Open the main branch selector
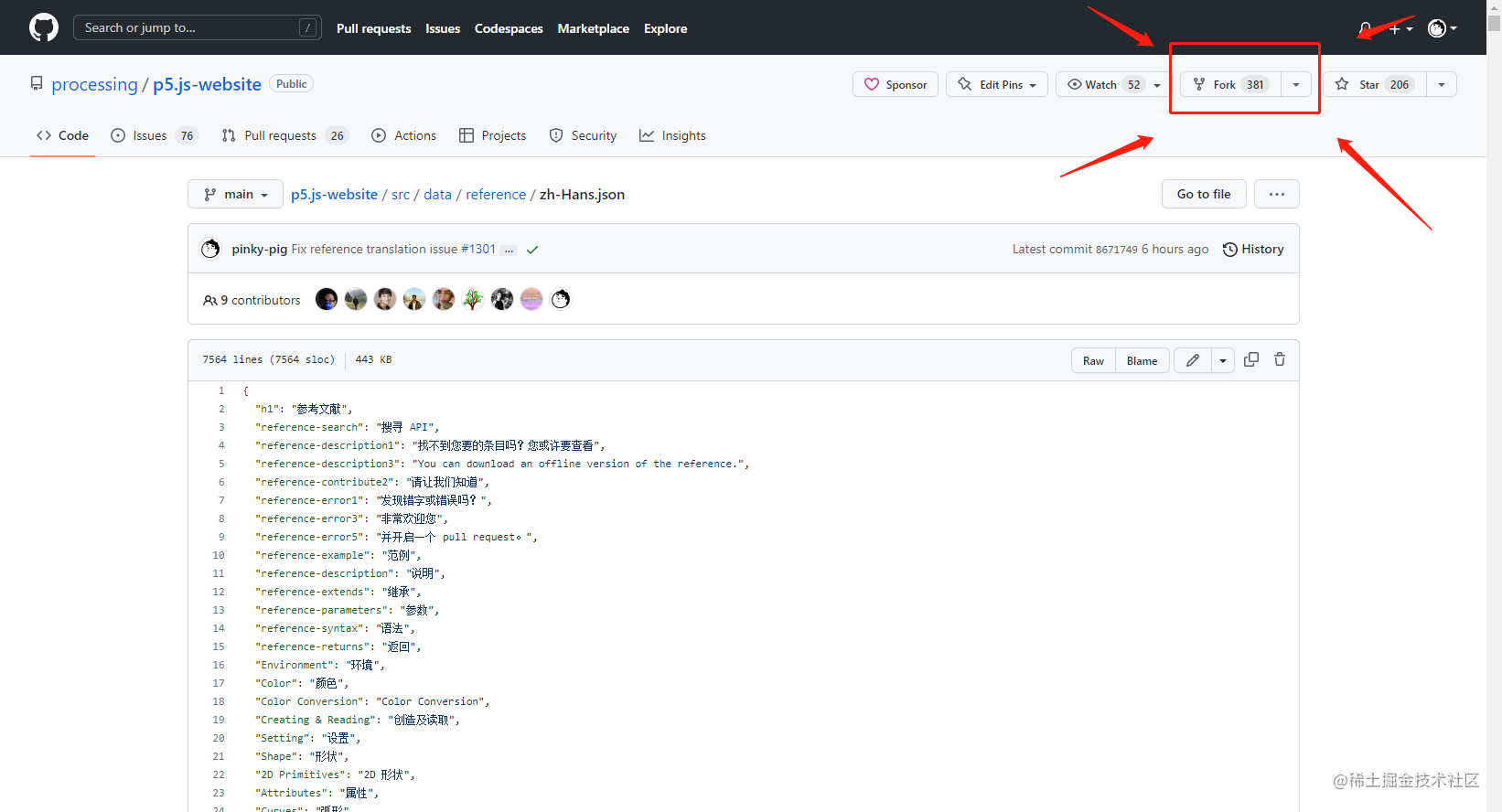Image resolution: width=1502 pixels, height=812 pixels. pos(235,194)
